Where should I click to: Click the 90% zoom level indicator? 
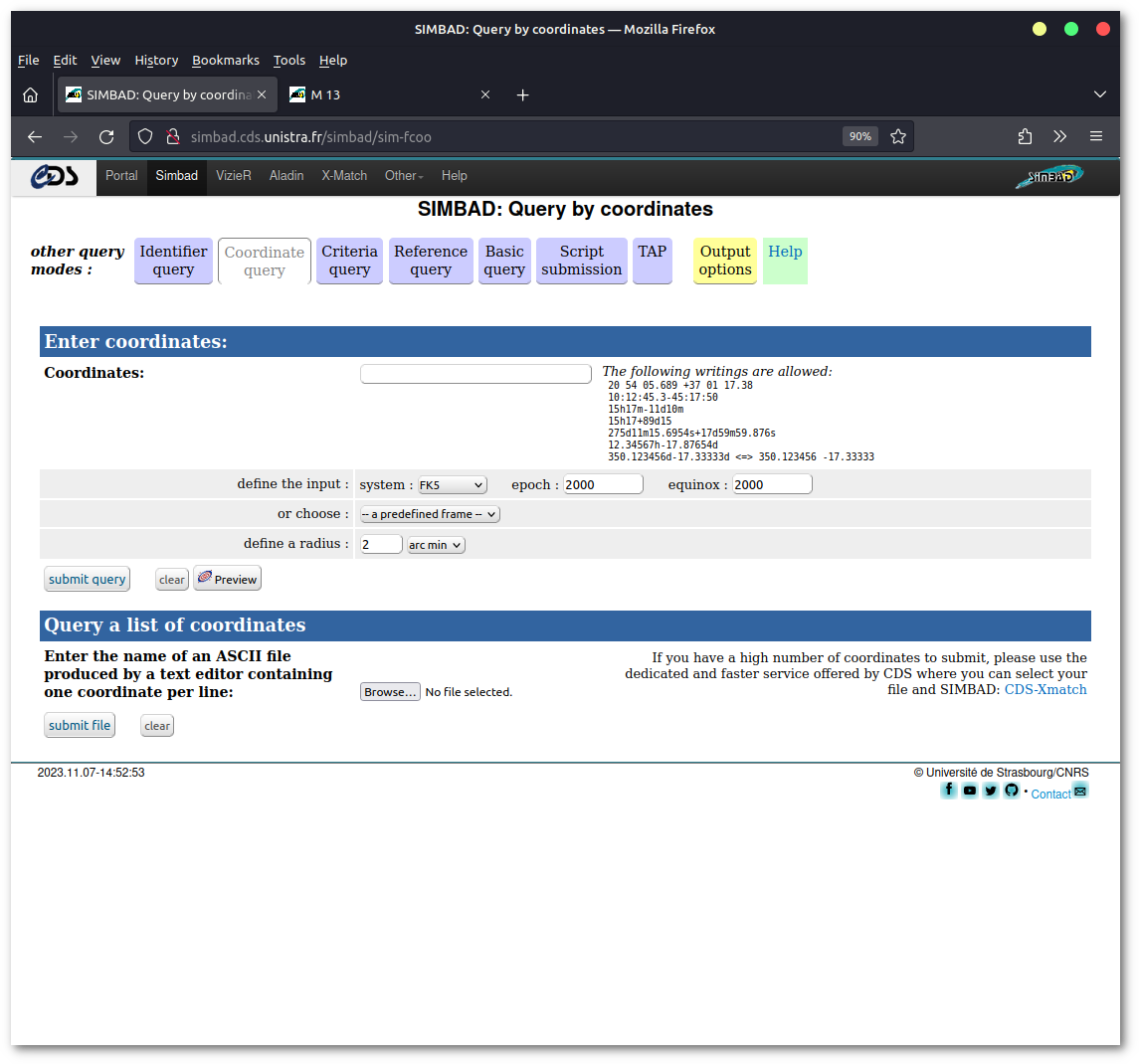click(860, 136)
